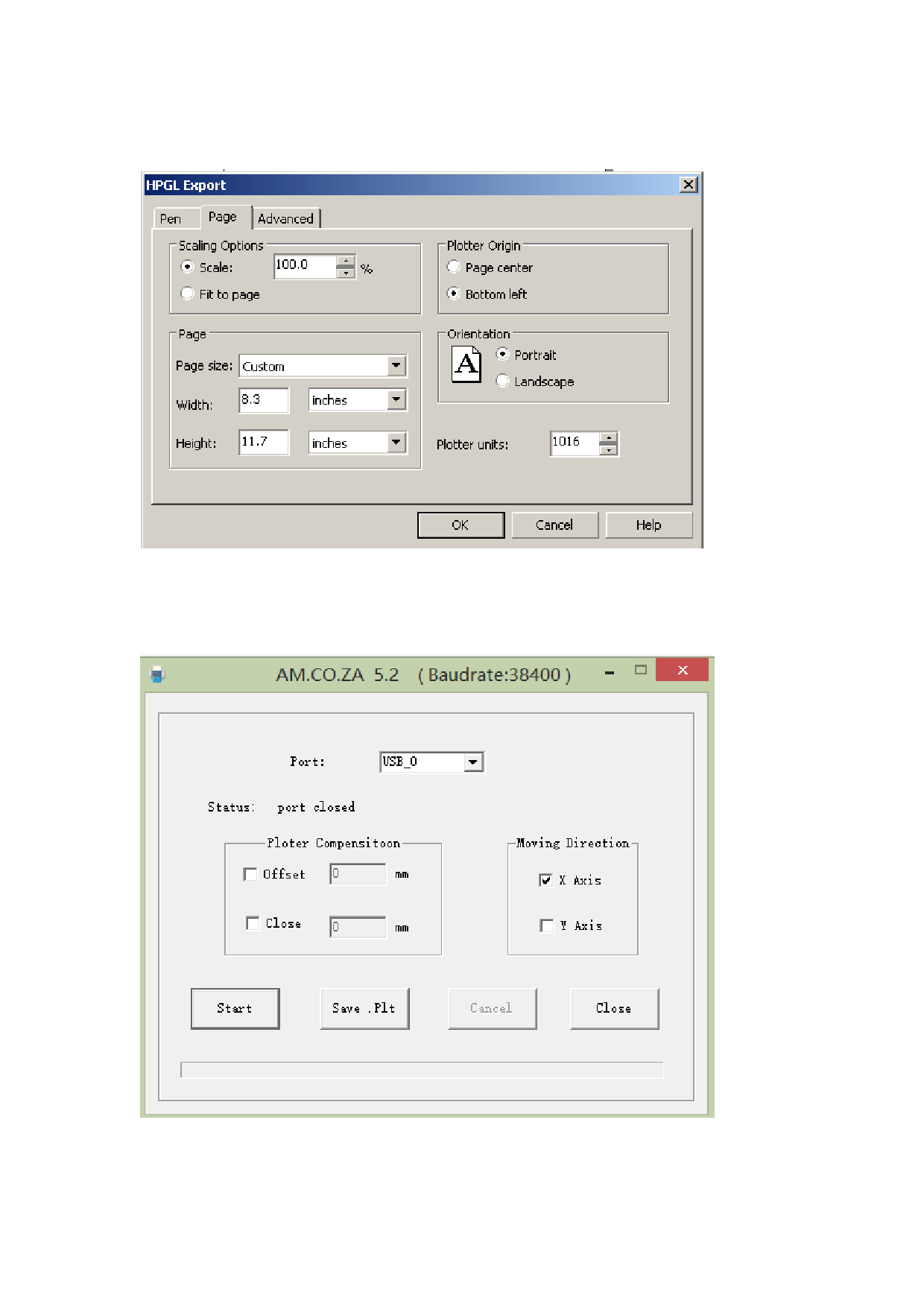The image size is (924, 1307).
Task: Open the Port USB_0 dropdown
Action: (x=473, y=762)
